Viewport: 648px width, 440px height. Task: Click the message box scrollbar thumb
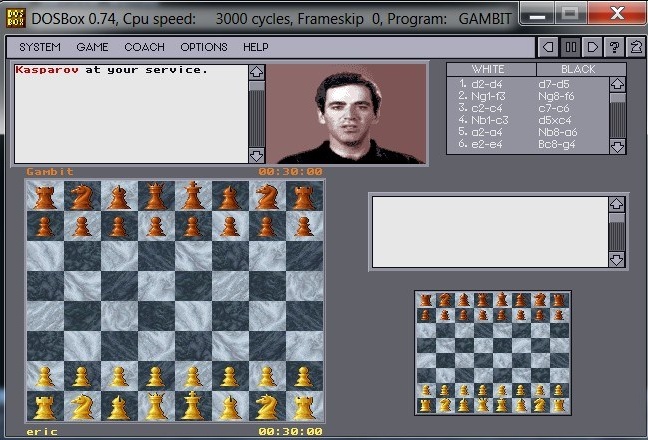(256, 86)
